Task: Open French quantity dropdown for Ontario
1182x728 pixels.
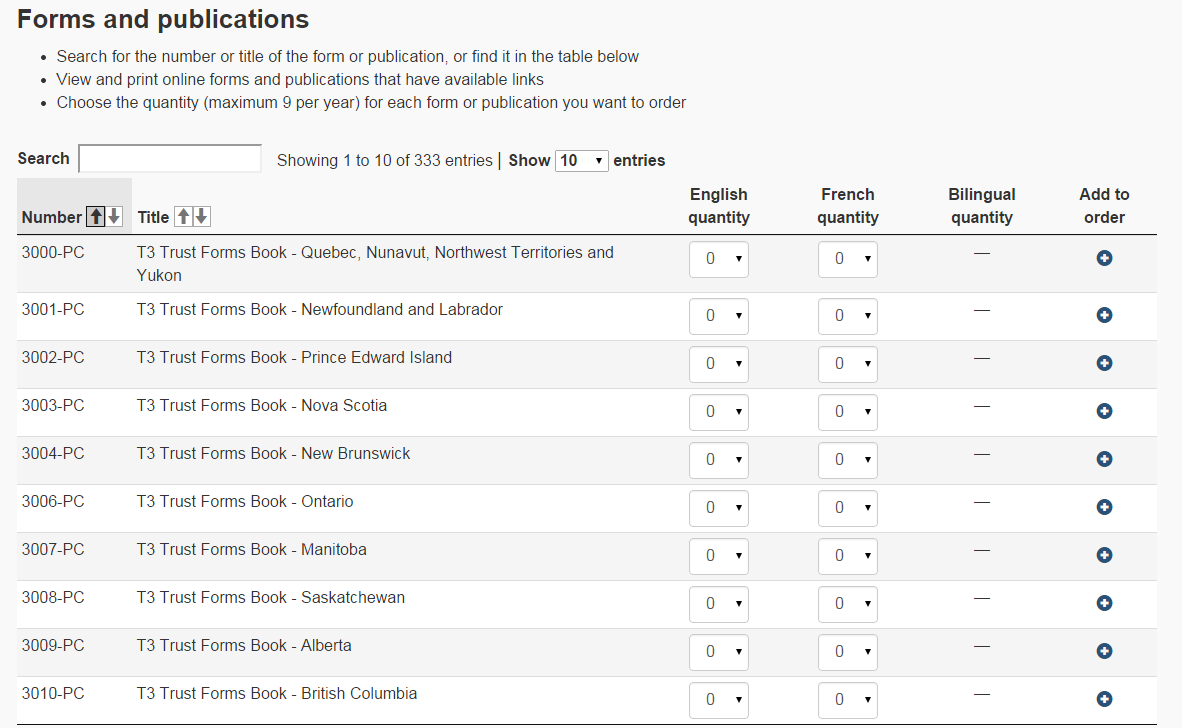Action: tap(847, 508)
